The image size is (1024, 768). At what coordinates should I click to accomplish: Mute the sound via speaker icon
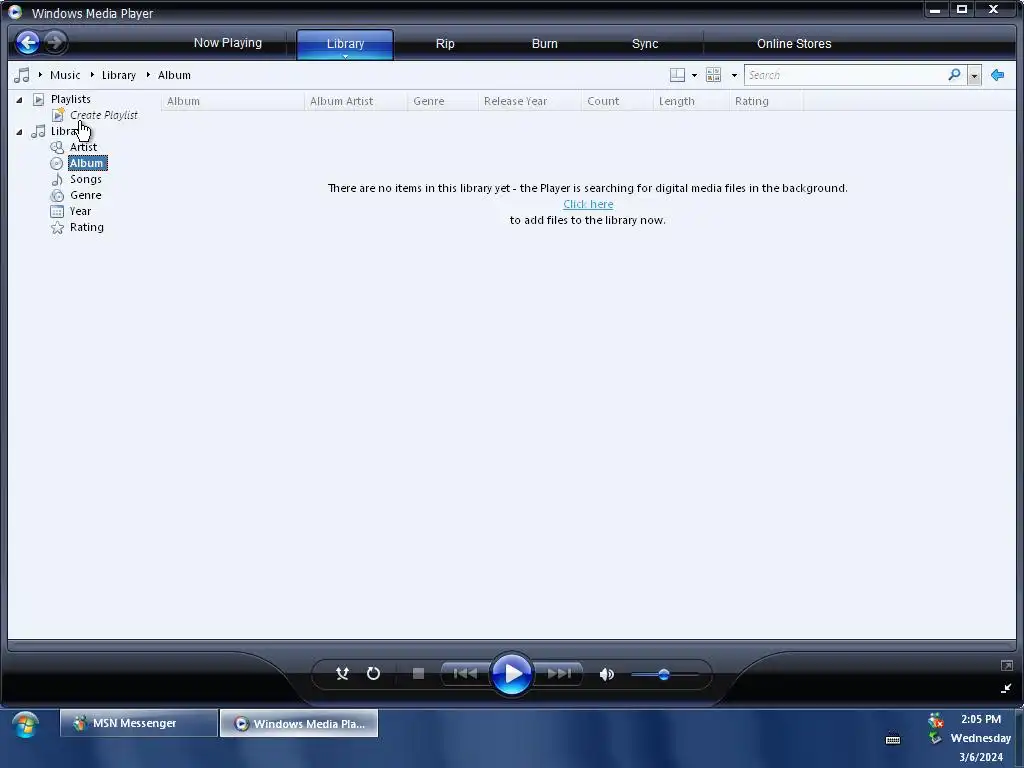coord(607,674)
